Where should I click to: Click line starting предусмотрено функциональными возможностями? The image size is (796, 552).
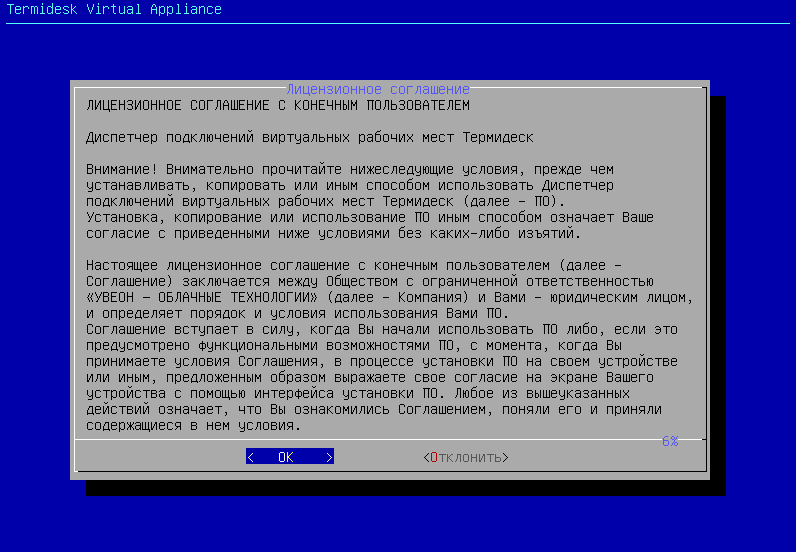tap(354, 345)
